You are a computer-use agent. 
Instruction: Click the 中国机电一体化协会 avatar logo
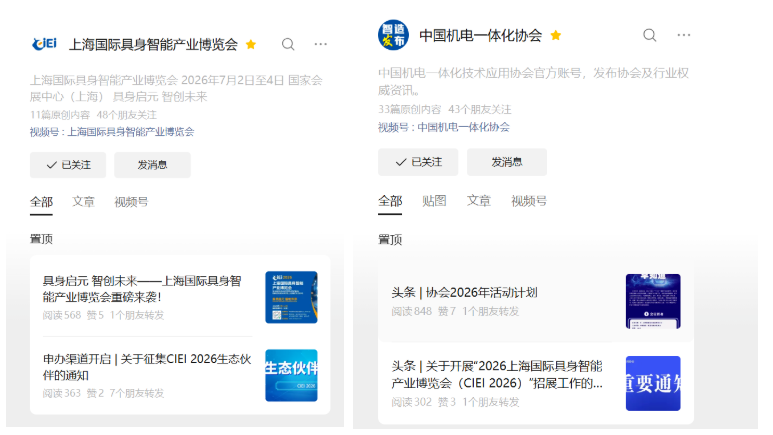(x=393, y=35)
